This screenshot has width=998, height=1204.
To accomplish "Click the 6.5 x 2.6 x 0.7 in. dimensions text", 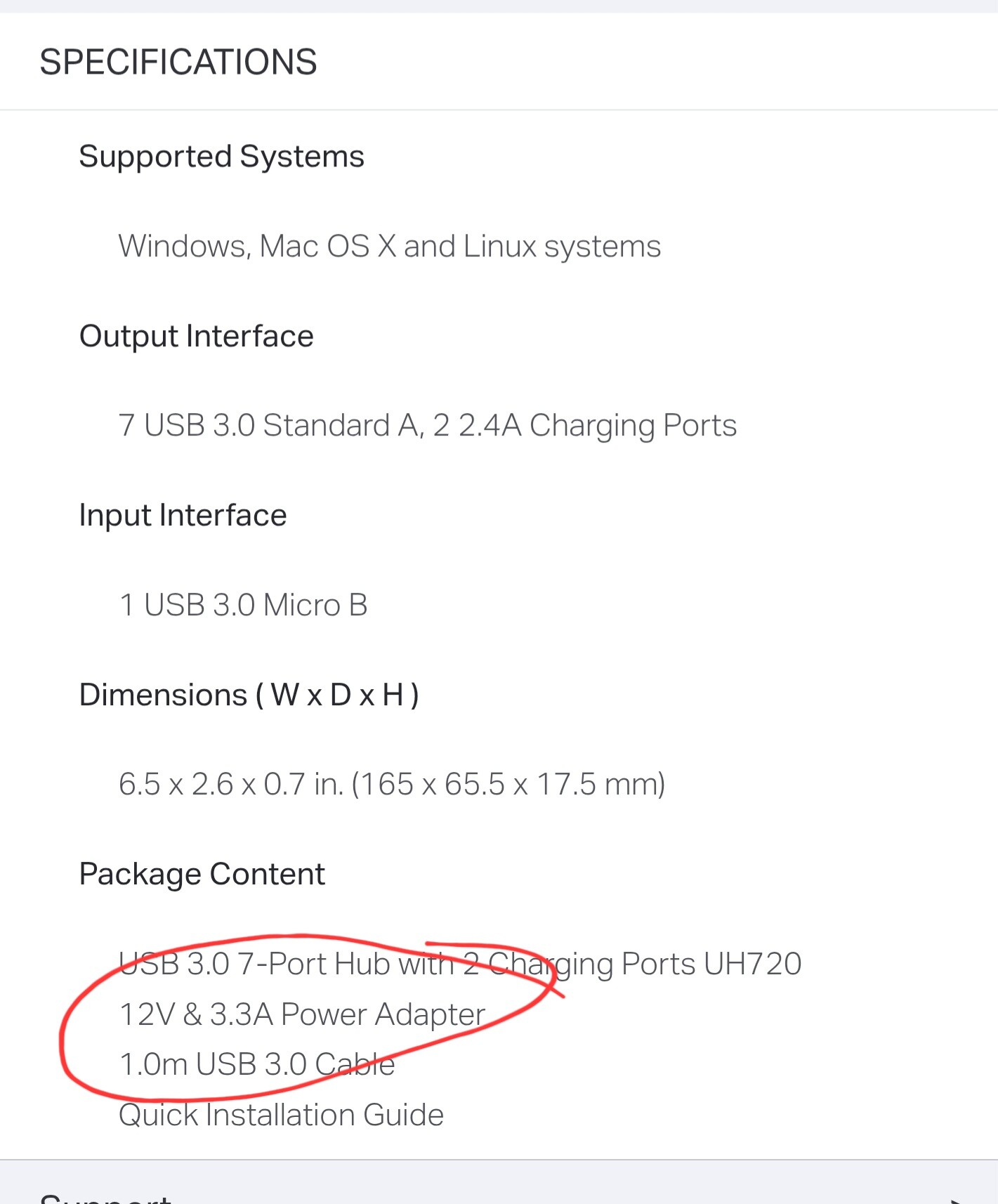I will pyautogui.click(x=232, y=785).
